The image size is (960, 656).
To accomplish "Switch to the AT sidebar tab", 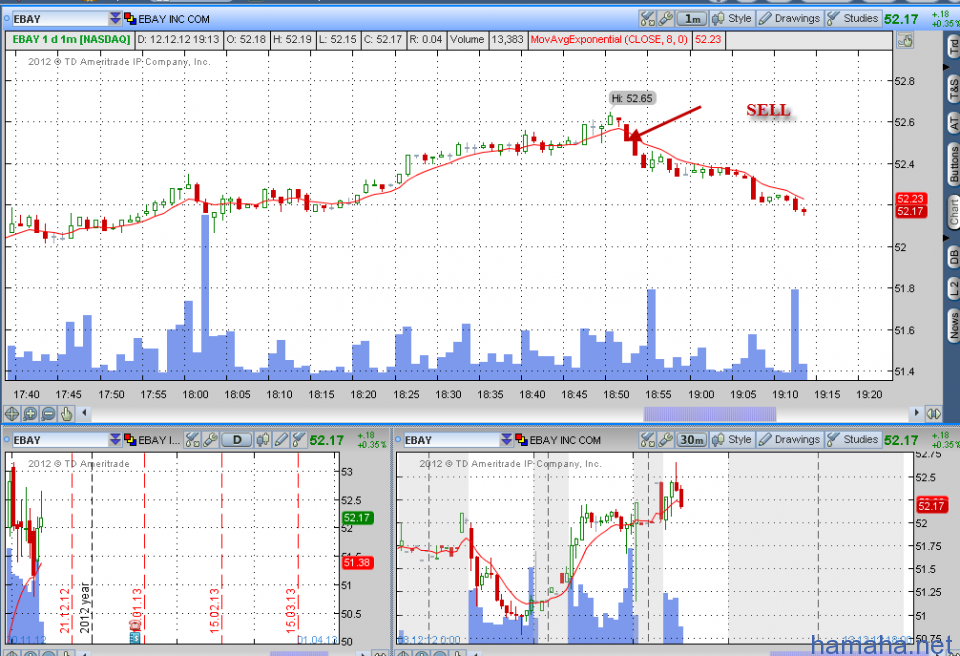I will click(x=953, y=123).
